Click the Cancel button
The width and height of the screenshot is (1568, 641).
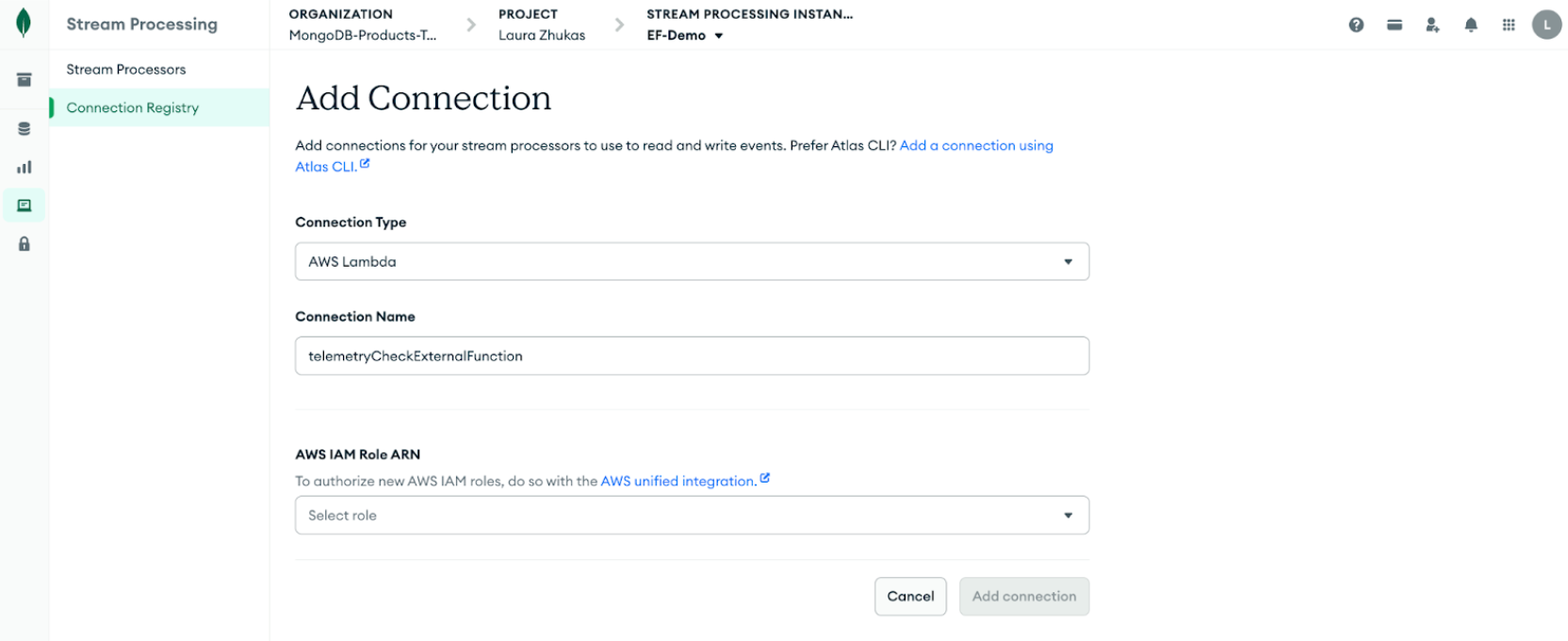click(x=909, y=596)
